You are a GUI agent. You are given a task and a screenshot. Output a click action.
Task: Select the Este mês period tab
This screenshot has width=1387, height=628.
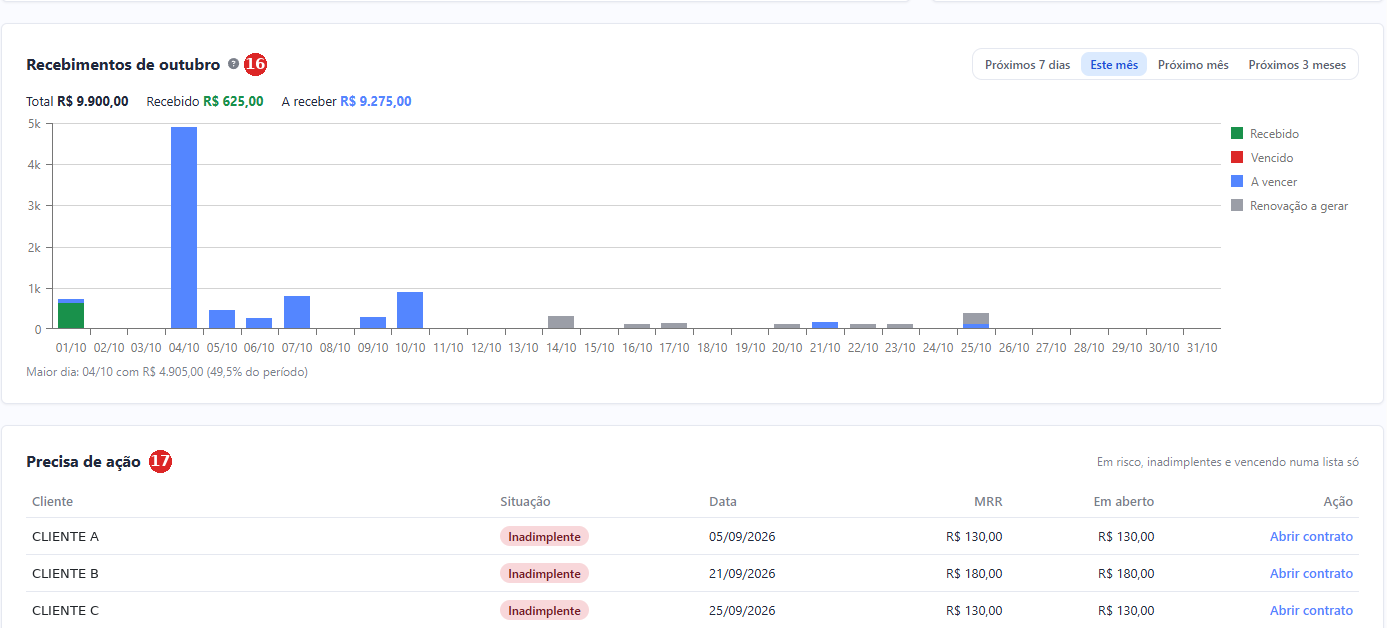tap(1114, 65)
